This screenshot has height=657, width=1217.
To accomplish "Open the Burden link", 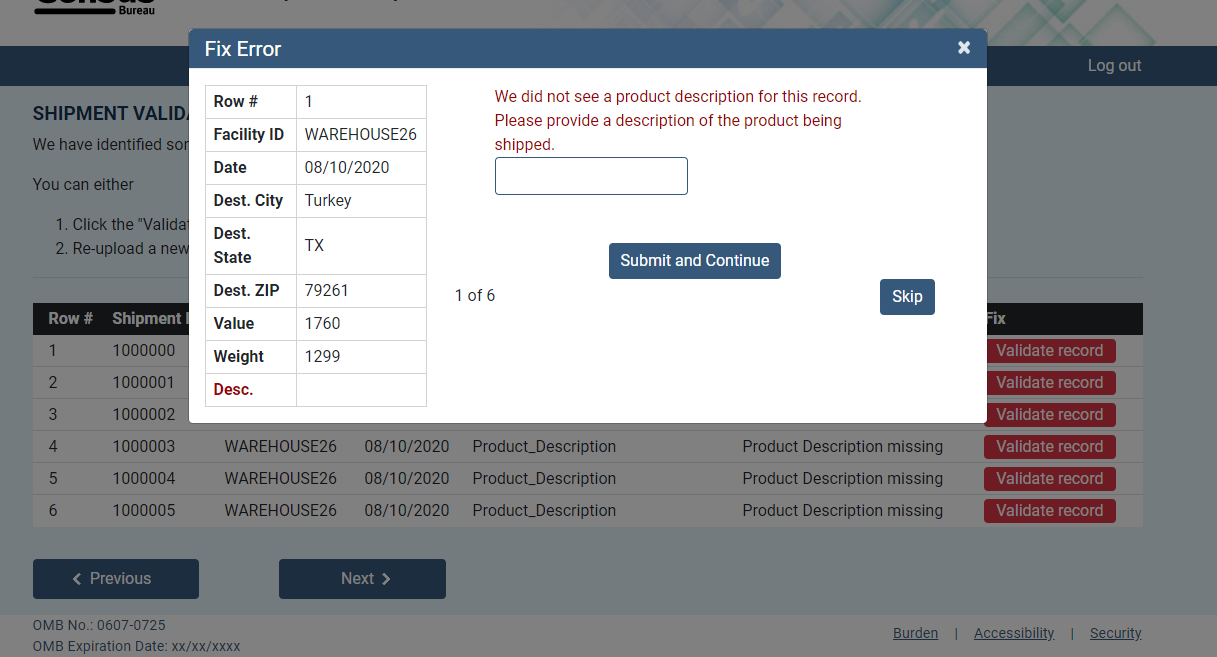I will [x=915, y=633].
